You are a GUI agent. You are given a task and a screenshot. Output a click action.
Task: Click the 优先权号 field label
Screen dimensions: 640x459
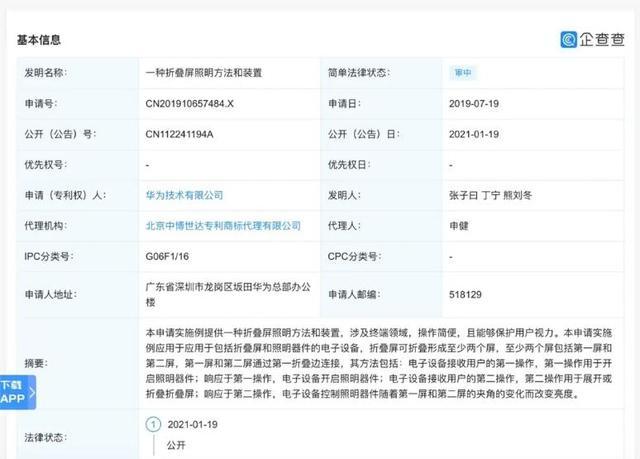point(46,165)
